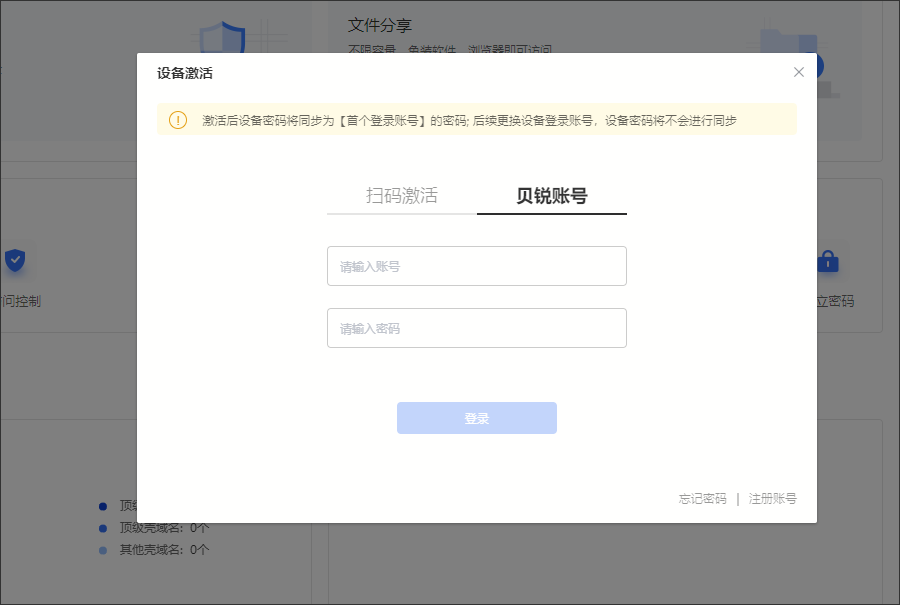The image size is (900, 605).
Task: Click the 登录 button
Action: (x=476, y=418)
